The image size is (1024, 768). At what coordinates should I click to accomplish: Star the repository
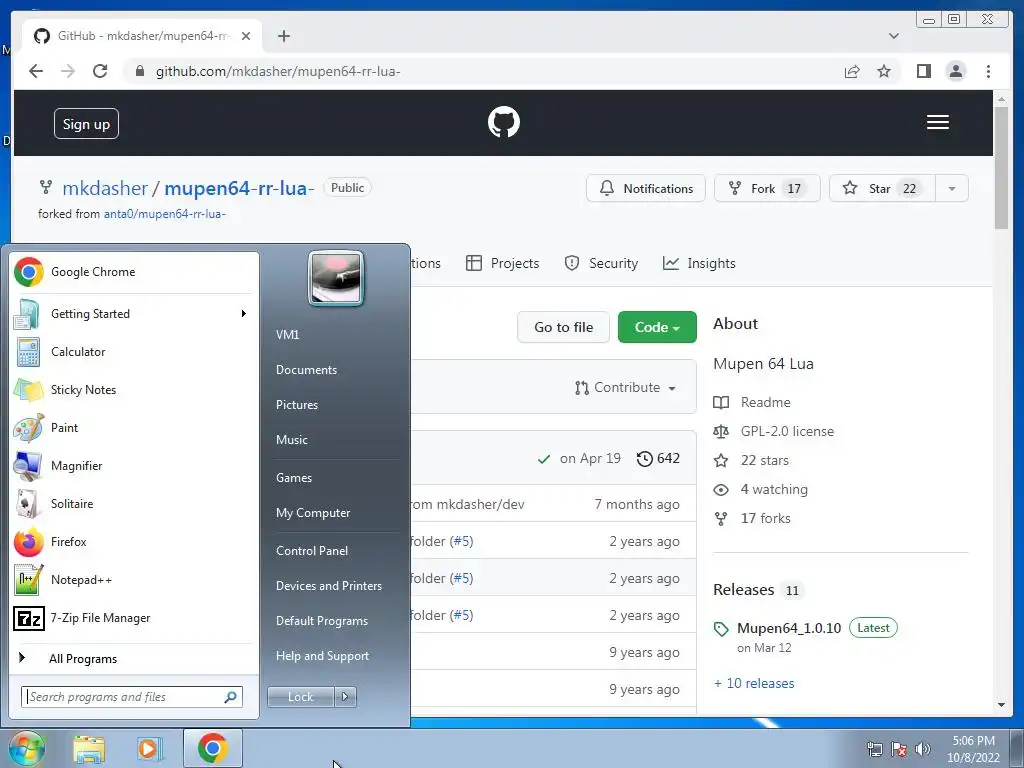coord(882,188)
